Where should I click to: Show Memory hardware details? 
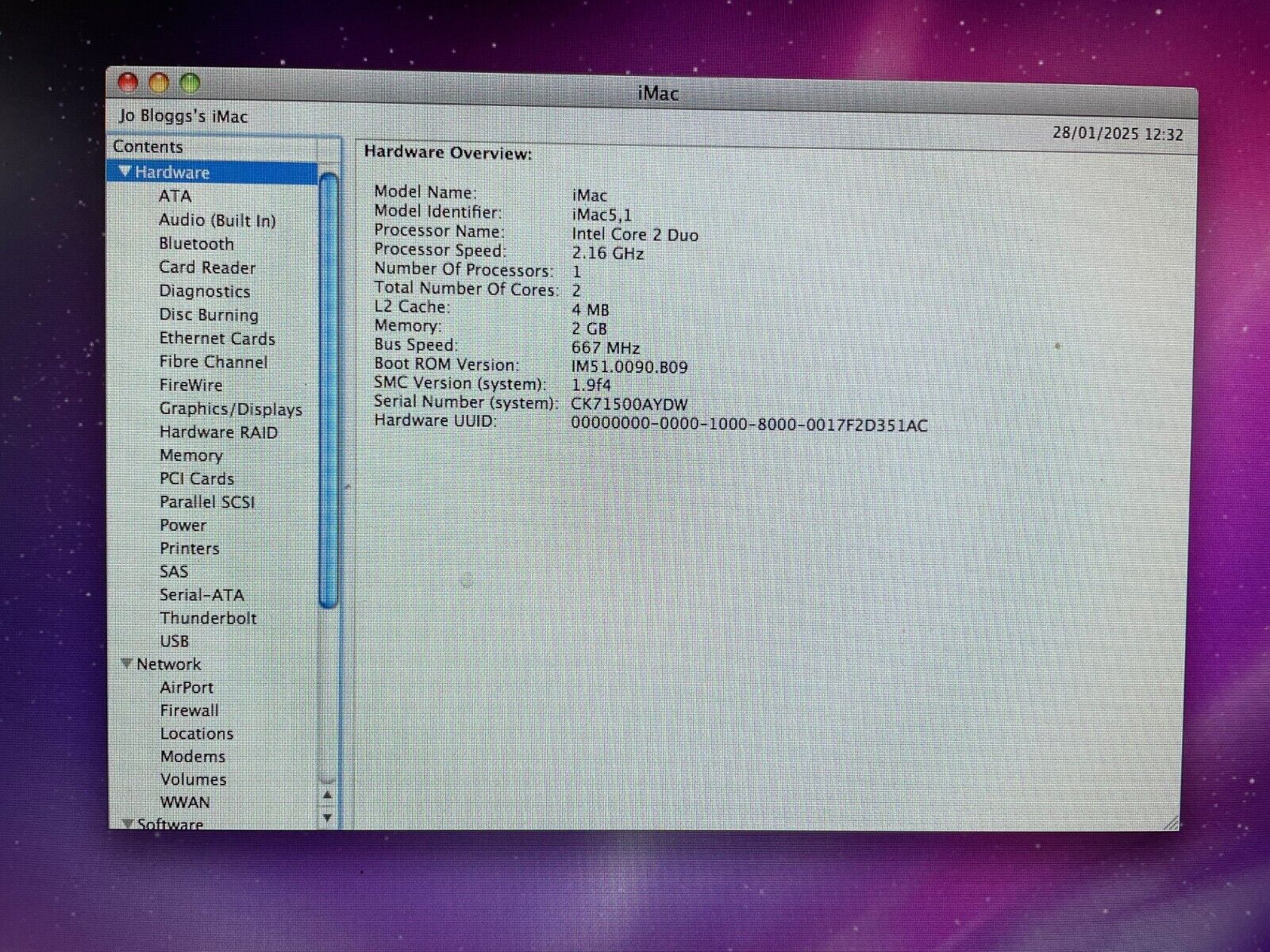[x=190, y=455]
